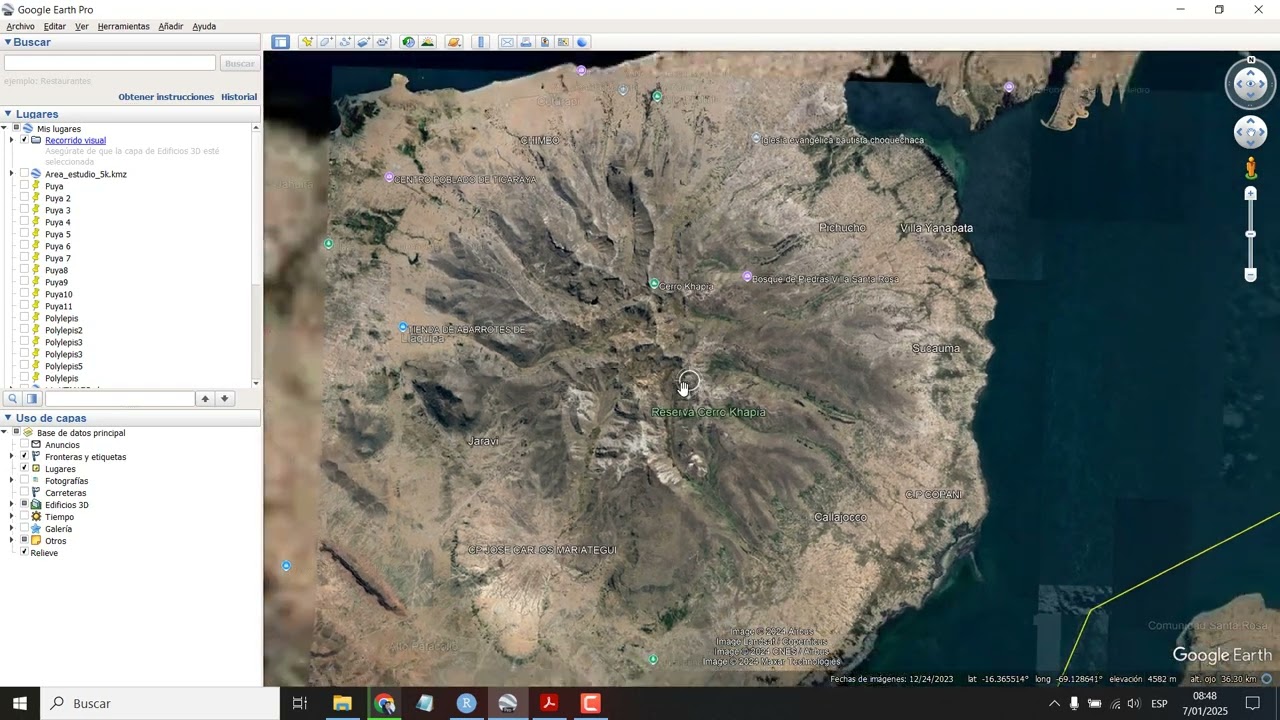The image size is (1280, 720).
Task: Select the Add Path tool
Action: click(x=345, y=42)
